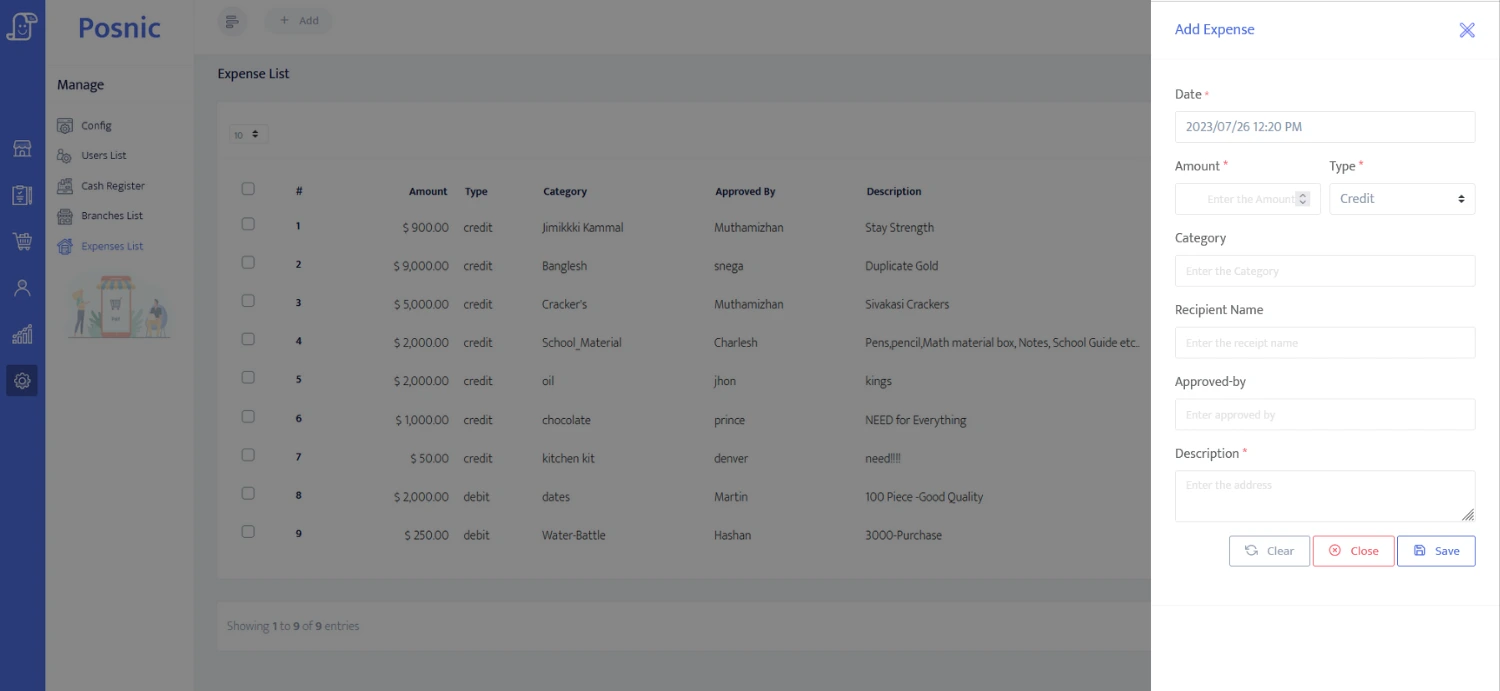Click the Amount field stepper arrows
Viewport: 1500px width, 691px height.
[1302, 199]
